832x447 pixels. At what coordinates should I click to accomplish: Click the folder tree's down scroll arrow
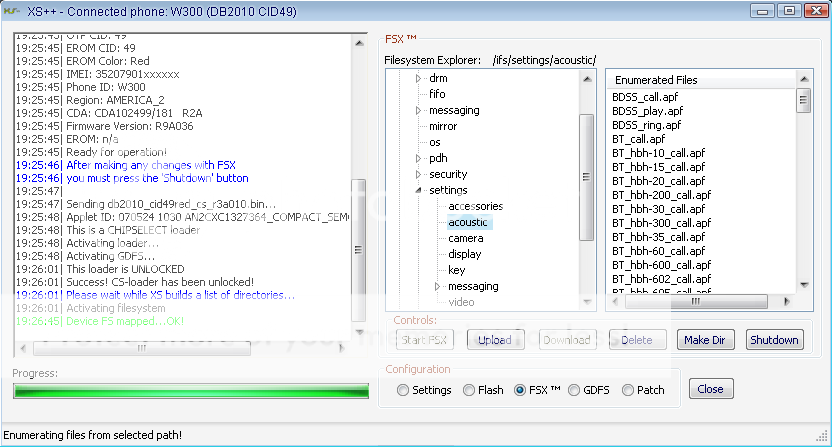(x=587, y=302)
